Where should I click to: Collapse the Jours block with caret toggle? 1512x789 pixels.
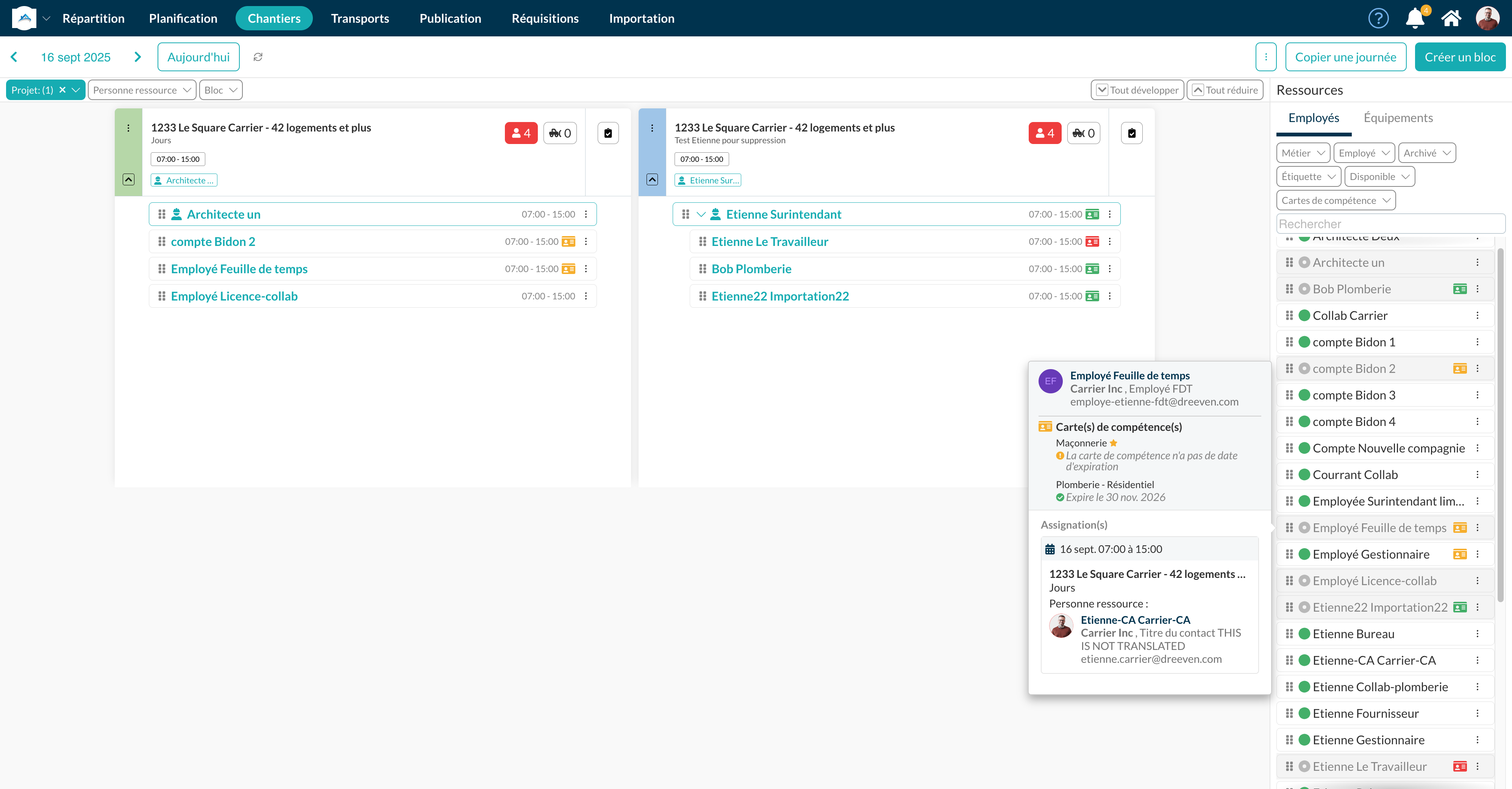click(128, 180)
